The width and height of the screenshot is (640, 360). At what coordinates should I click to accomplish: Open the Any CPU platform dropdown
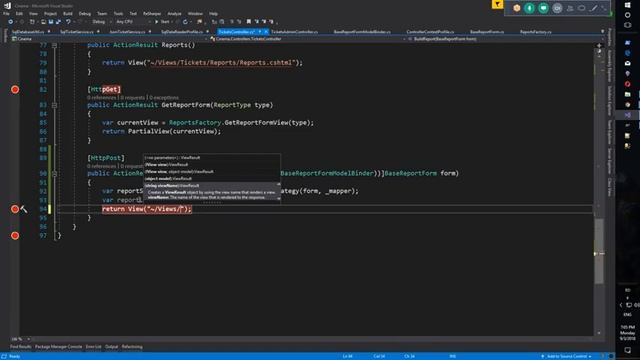[x=133, y=22]
